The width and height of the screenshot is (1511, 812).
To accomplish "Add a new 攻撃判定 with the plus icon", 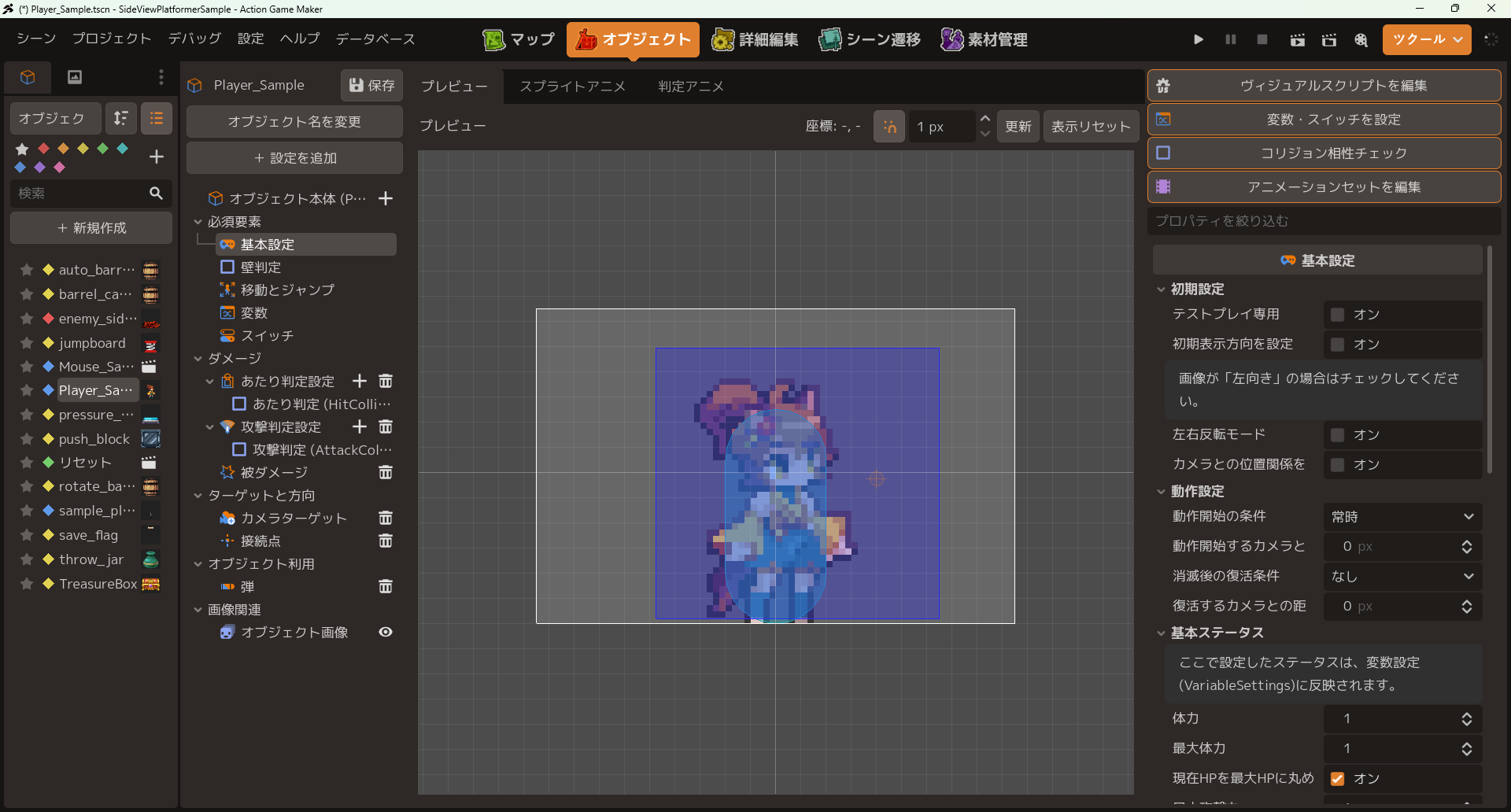I will click(360, 426).
